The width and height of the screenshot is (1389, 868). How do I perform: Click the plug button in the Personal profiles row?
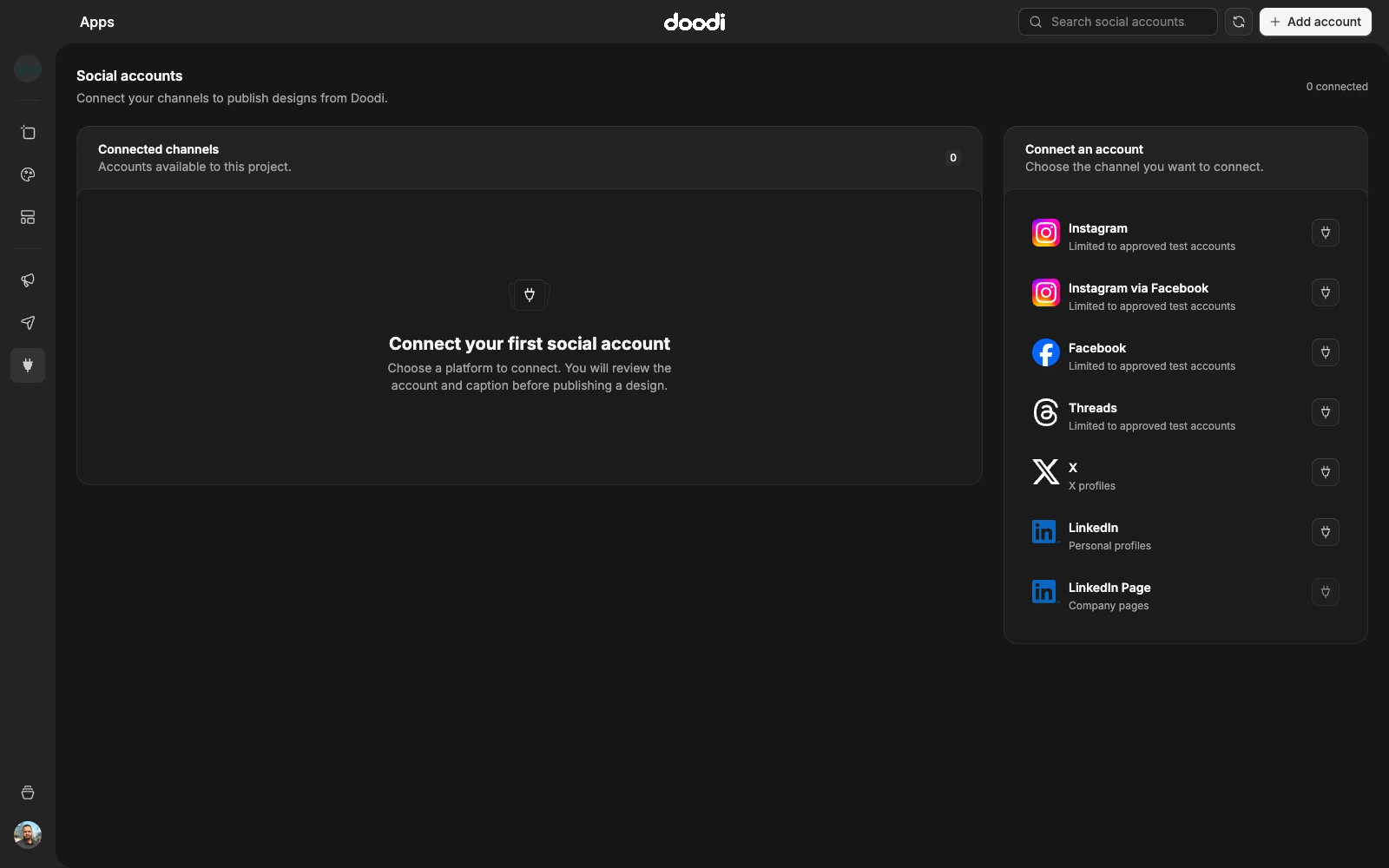(x=1326, y=532)
